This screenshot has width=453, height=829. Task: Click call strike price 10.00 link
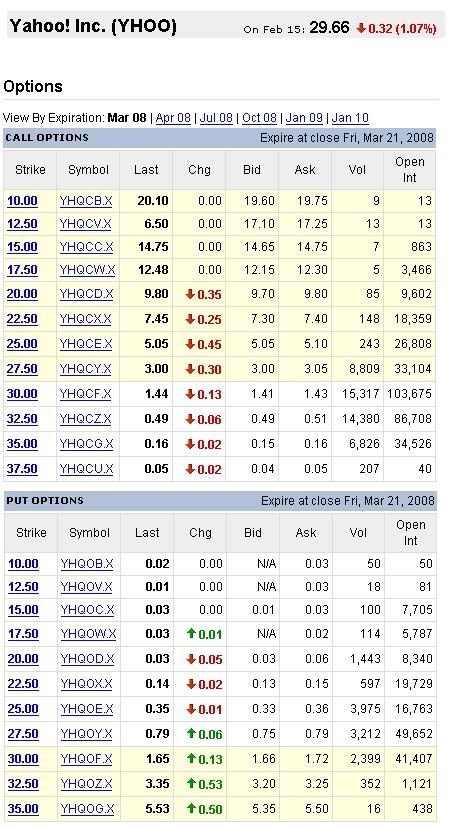click(x=22, y=201)
